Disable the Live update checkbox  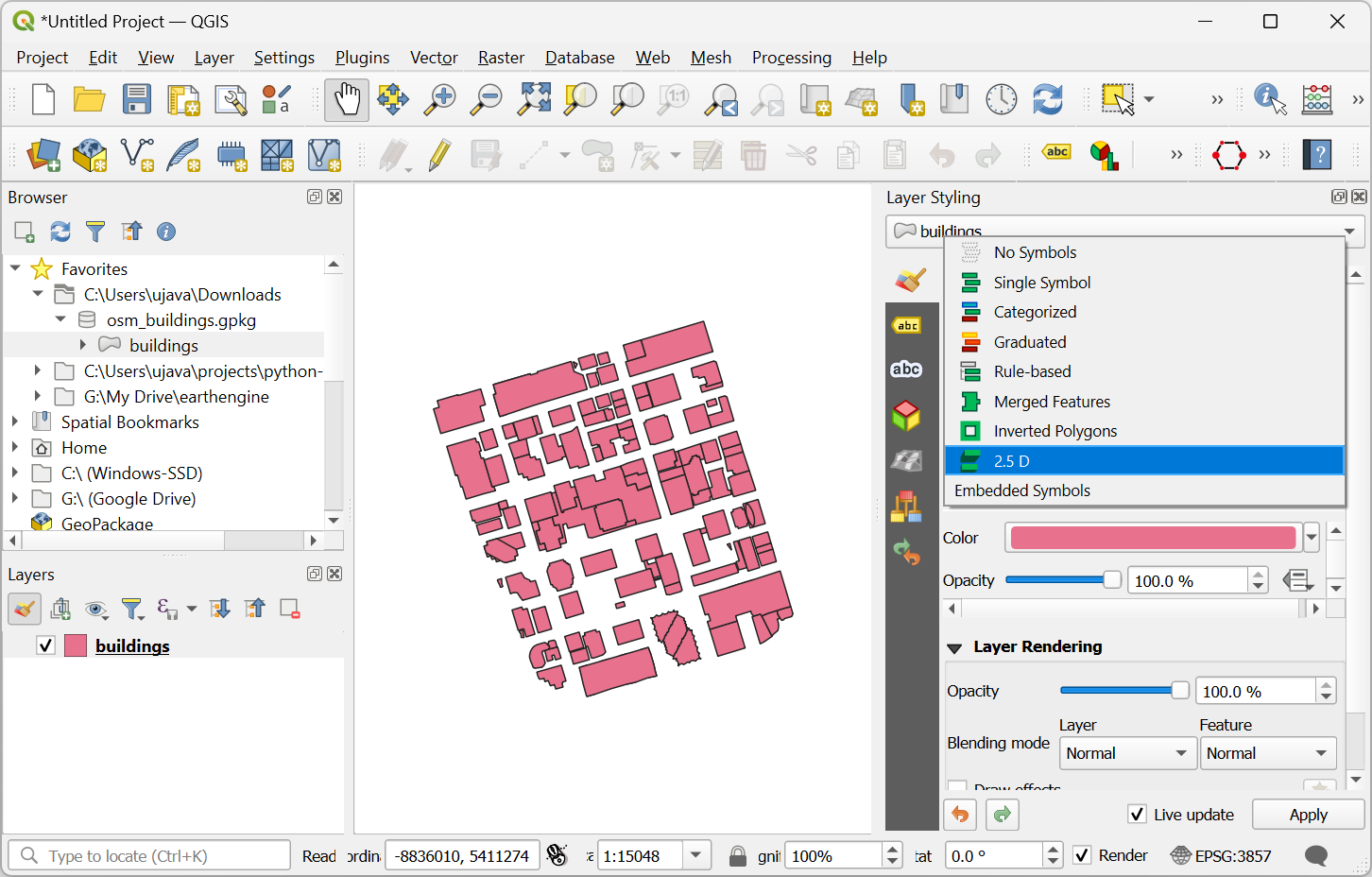1138,815
